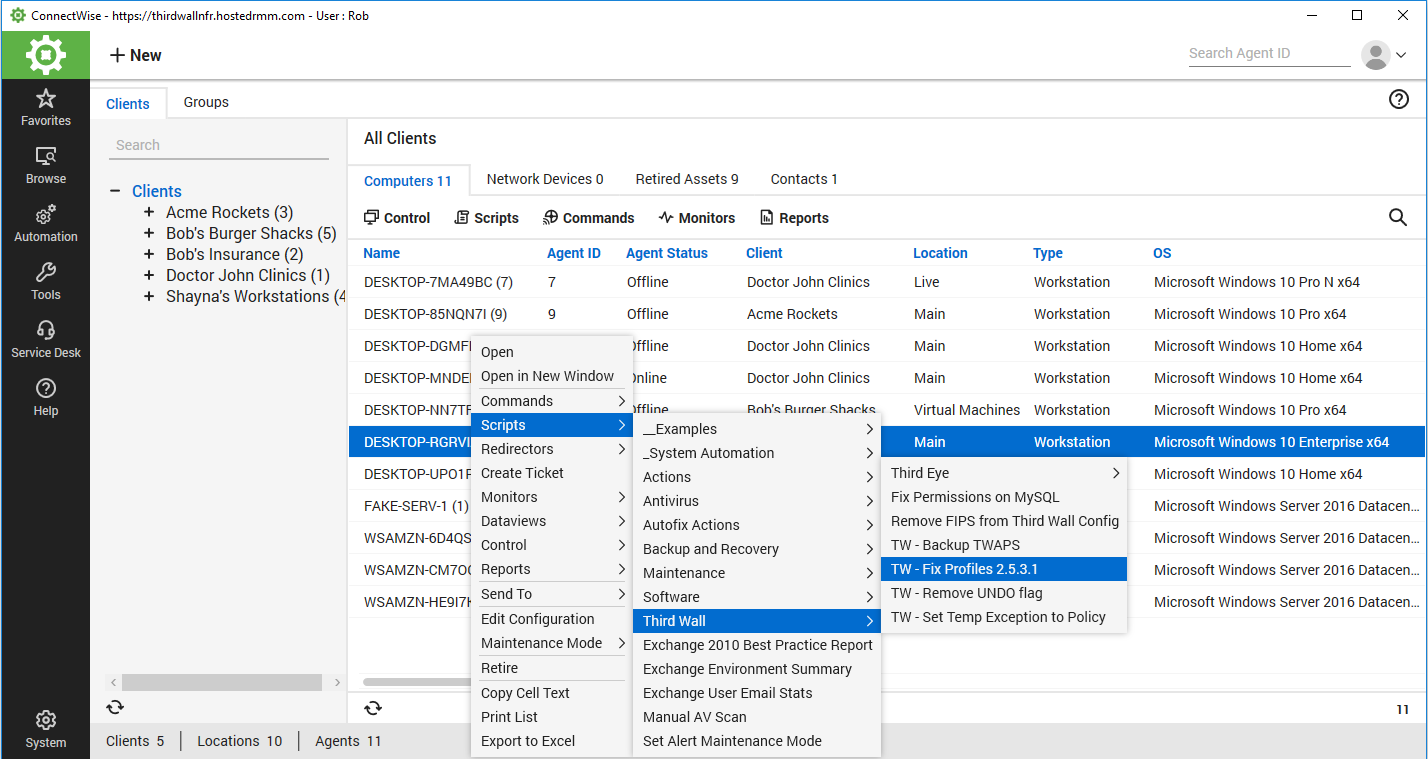The height and width of the screenshot is (759, 1428).
Task: Open user account dropdown arrow
Action: [x=1401, y=56]
